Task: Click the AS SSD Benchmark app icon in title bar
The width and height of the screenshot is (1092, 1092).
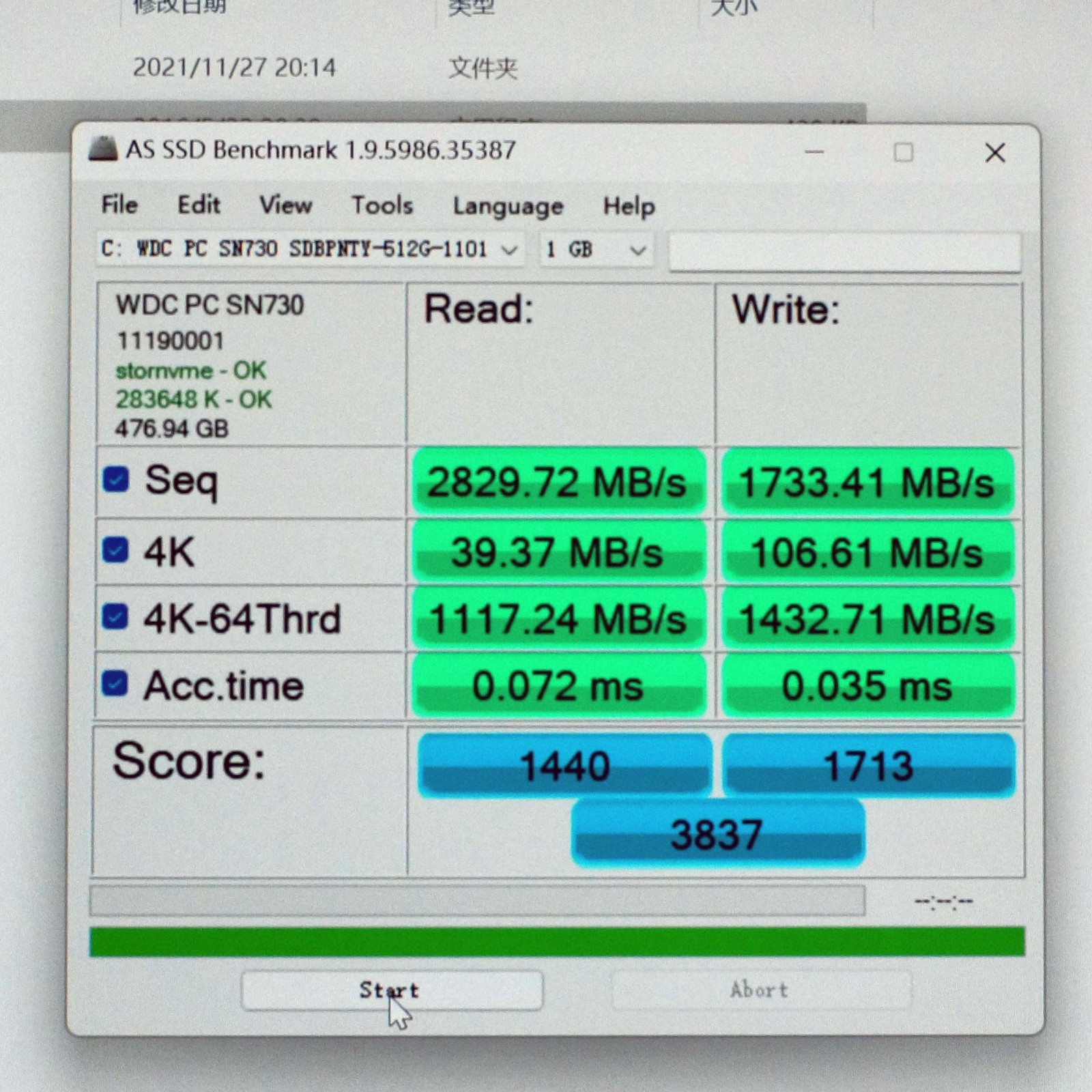Action: point(103,149)
